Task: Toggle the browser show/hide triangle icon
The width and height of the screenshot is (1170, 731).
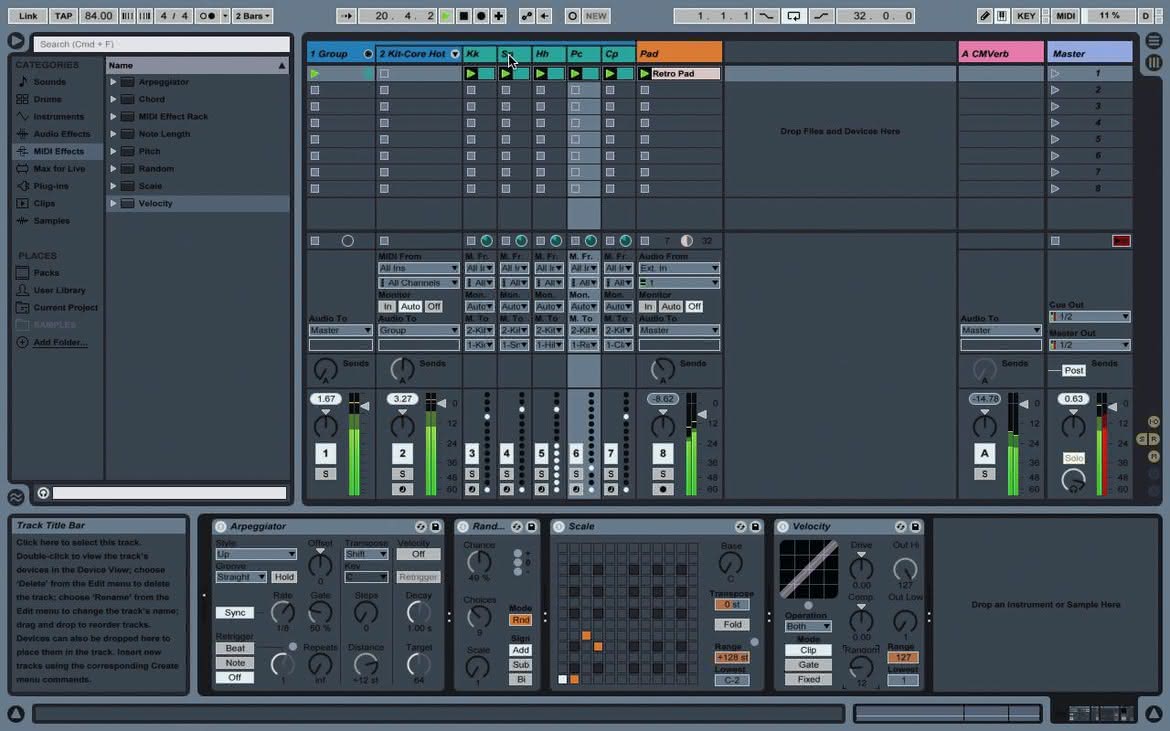Action: [16, 41]
